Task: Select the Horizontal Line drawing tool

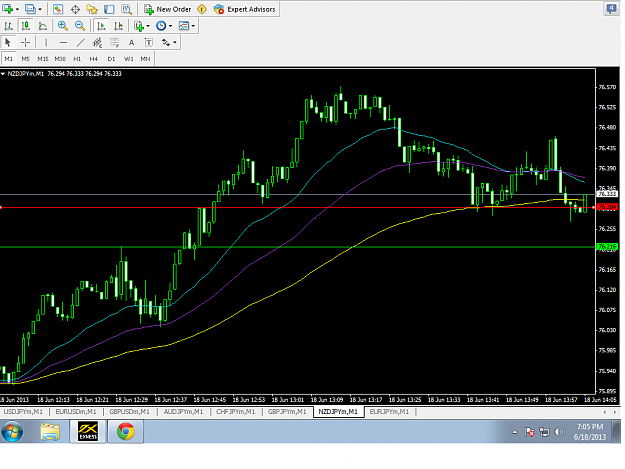Action: (x=63, y=42)
